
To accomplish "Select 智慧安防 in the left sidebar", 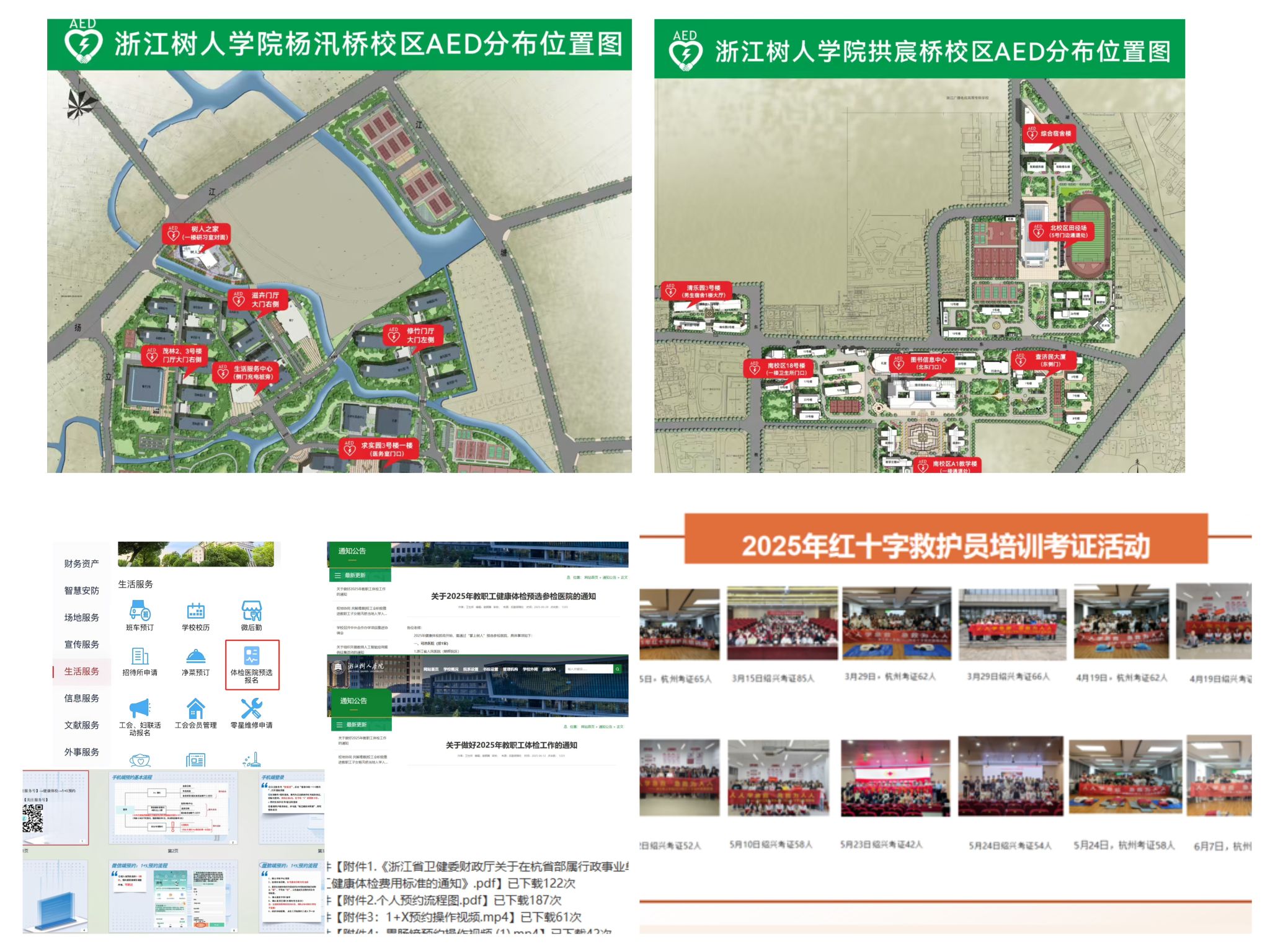I will tap(82, 591).
